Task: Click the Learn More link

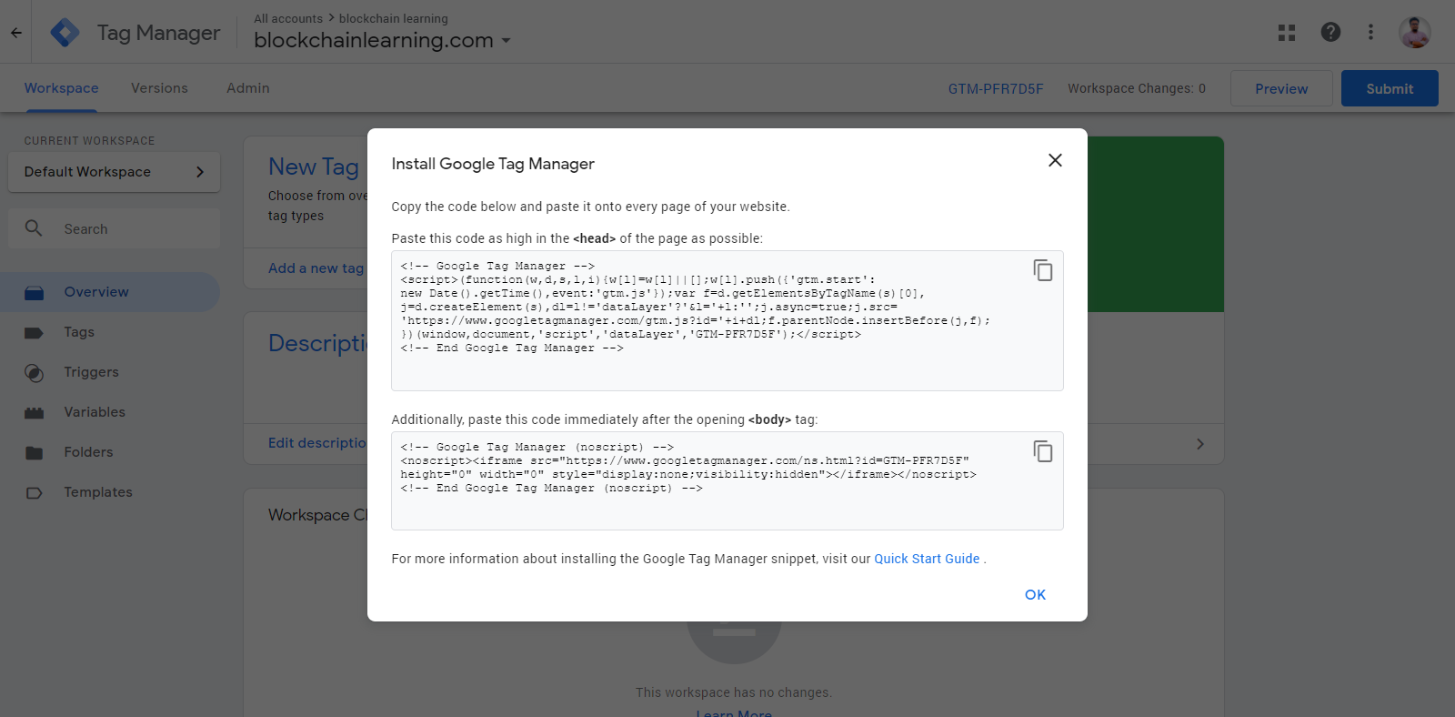Action: pyautogui.click(x=733, y=712)
